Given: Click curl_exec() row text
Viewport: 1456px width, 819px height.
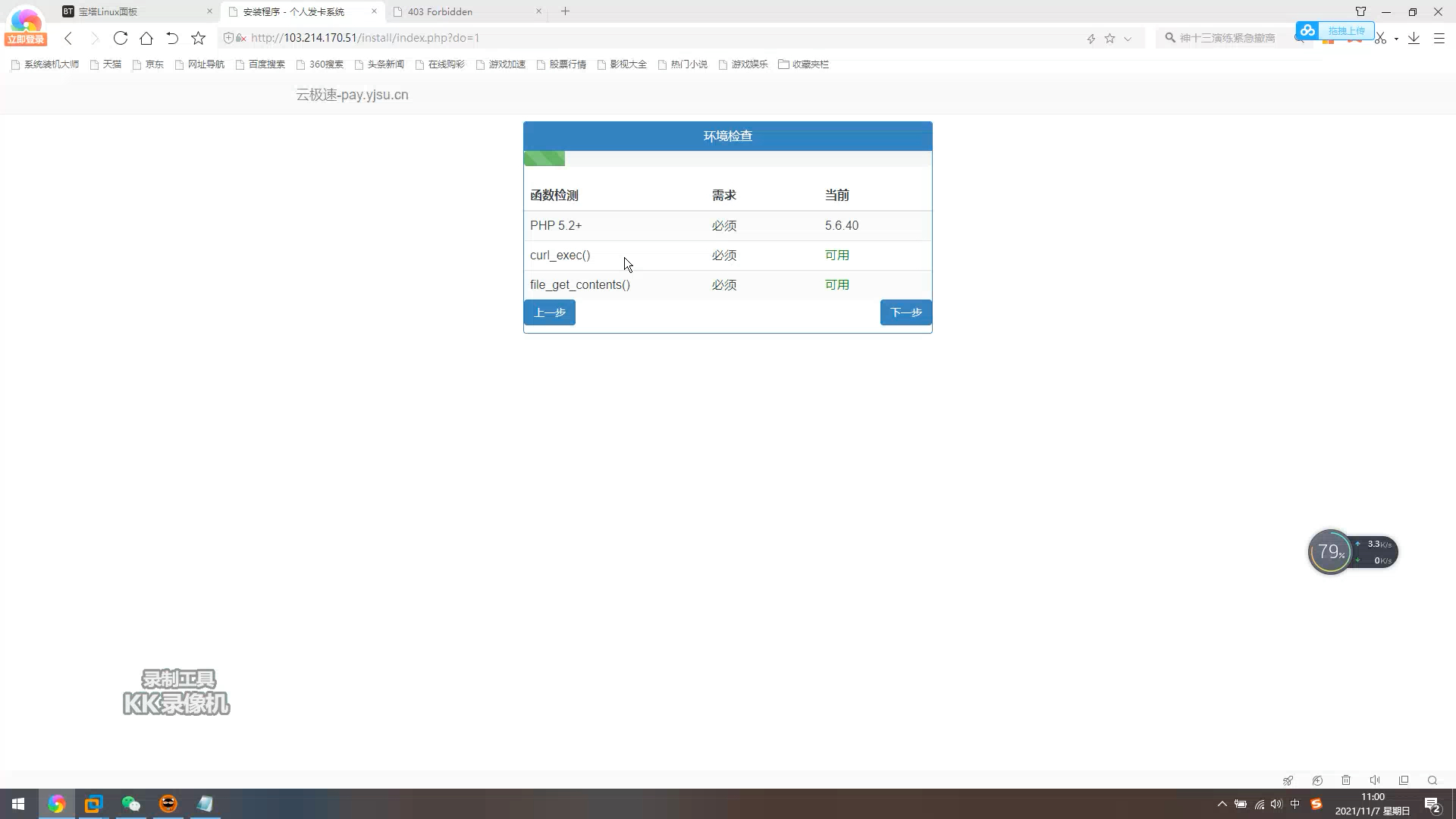Looking at the screenshot, I should coord(560,255).
